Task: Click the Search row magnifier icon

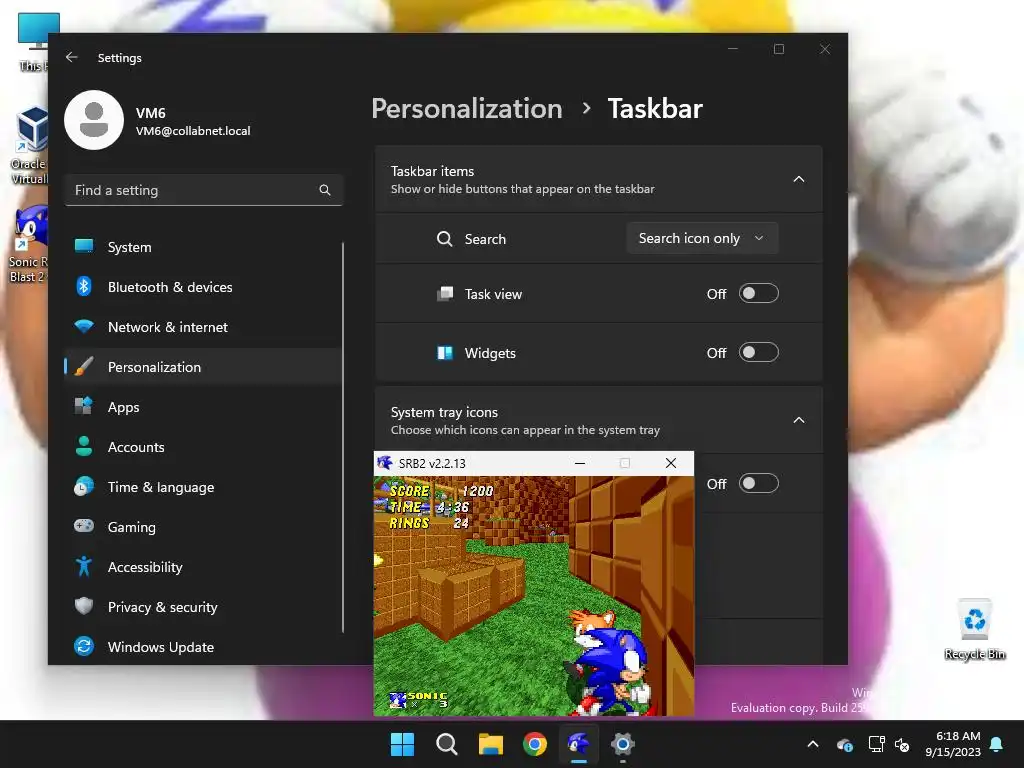Action: point(445,238)
